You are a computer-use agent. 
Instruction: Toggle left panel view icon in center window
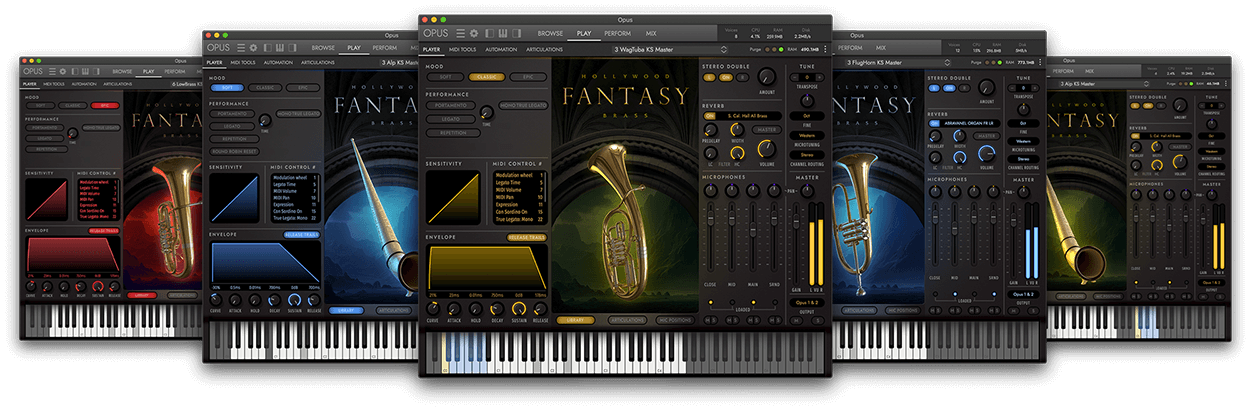coord(490,33)
